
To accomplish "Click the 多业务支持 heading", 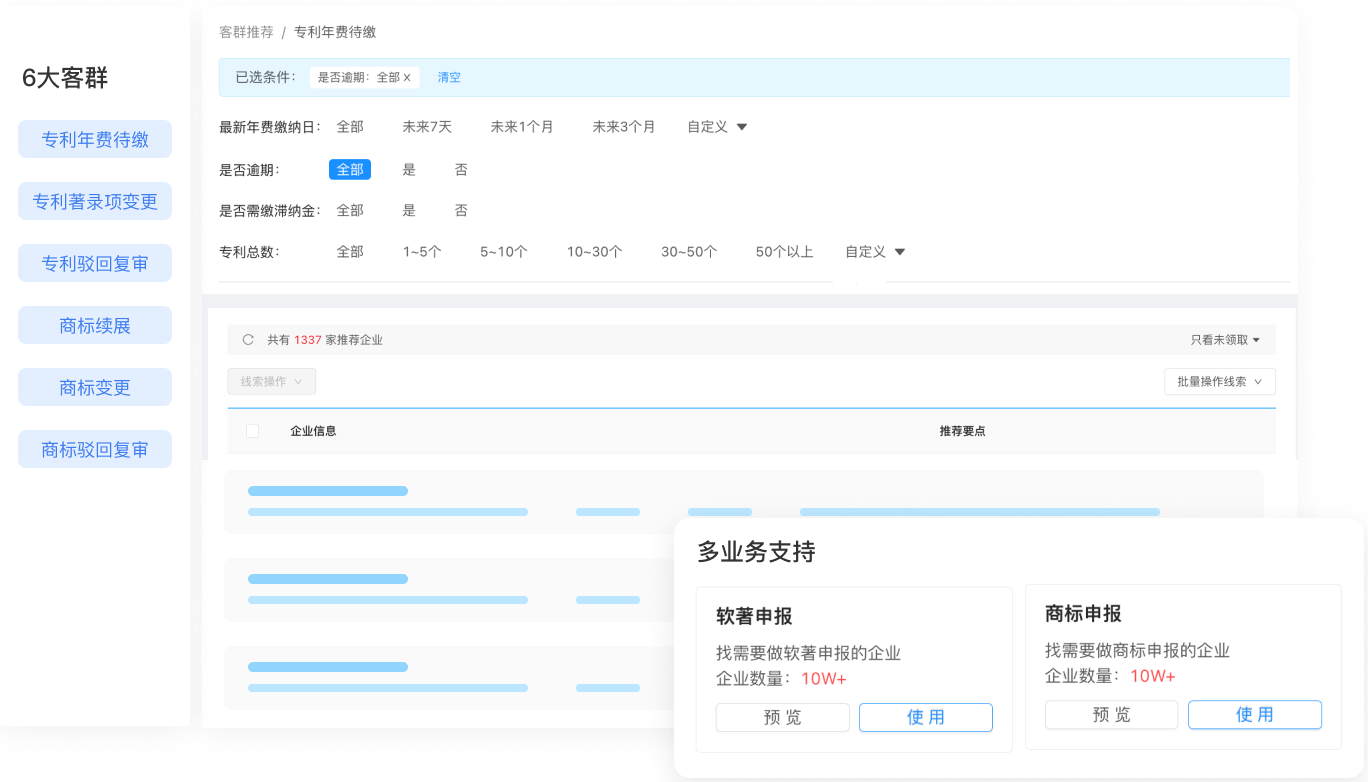I will pyautogui.click(x=756, y=551).
